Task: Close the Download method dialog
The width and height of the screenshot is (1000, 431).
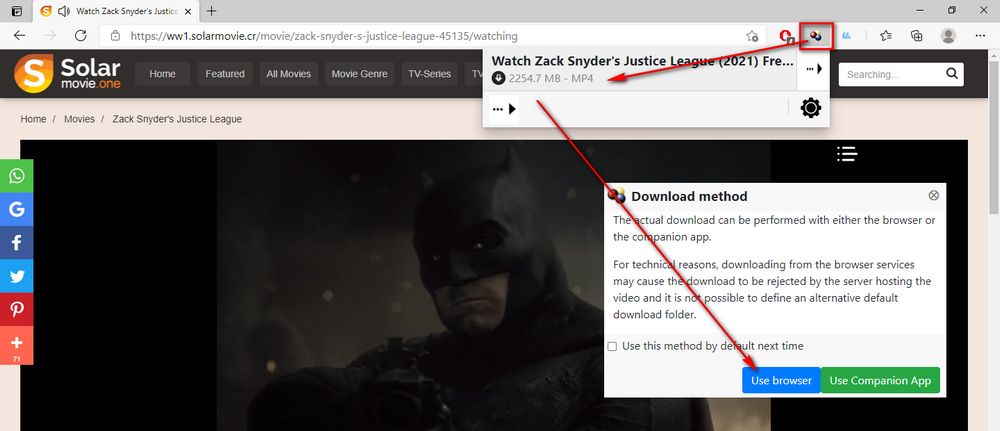Action: pyautogui.click(x=934, y=195)
